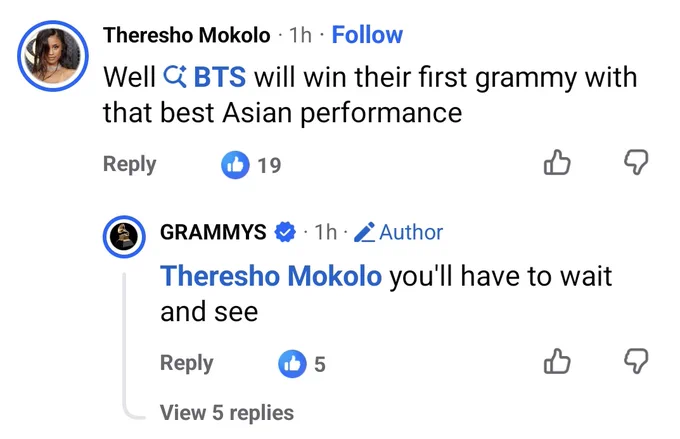Open the BTS search magnifier icon
Image resolution: width=680 pixels, height=439 pixels.
tap(175, 76)
